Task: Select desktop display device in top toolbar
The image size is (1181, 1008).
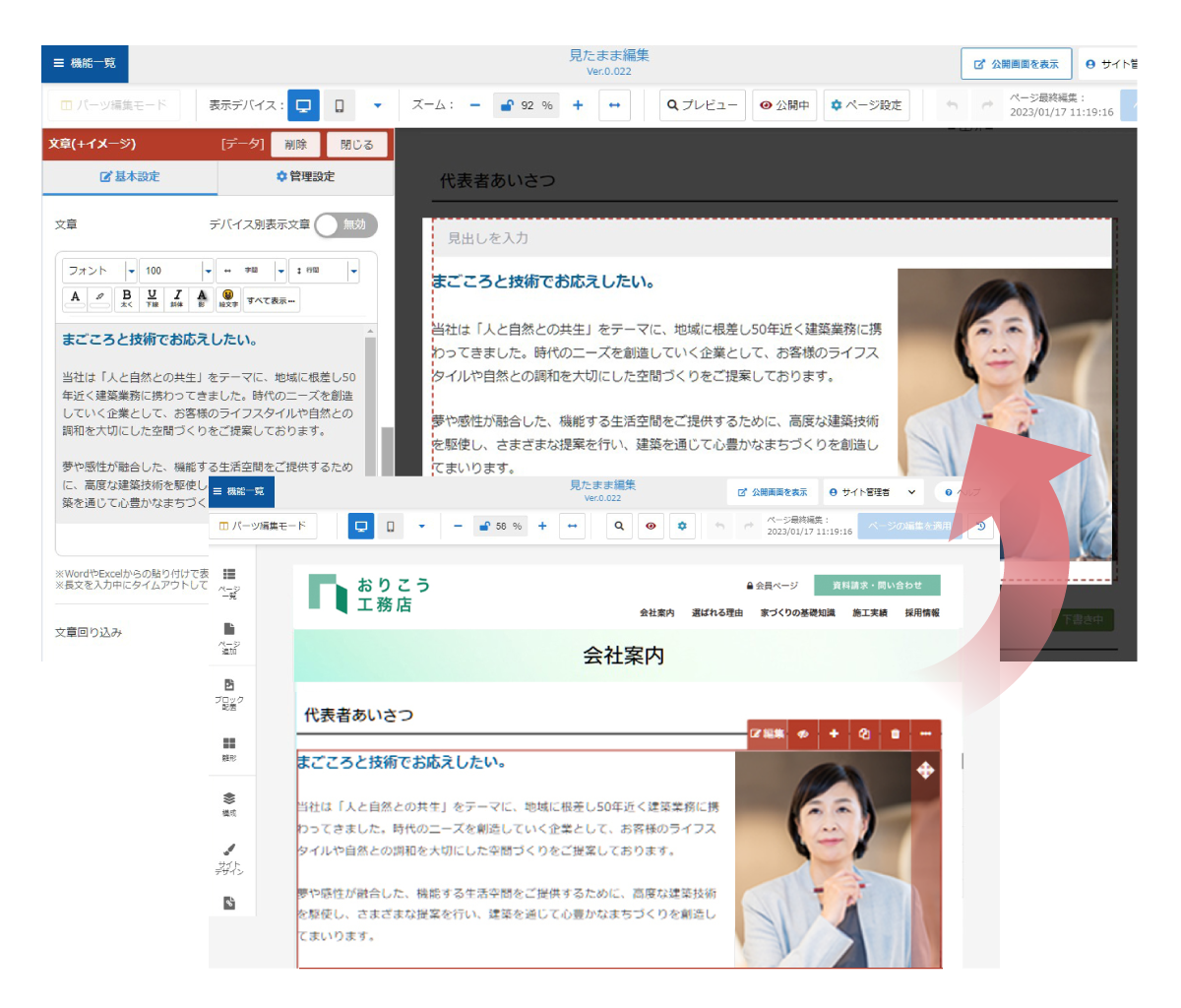Action: point(303,105)
